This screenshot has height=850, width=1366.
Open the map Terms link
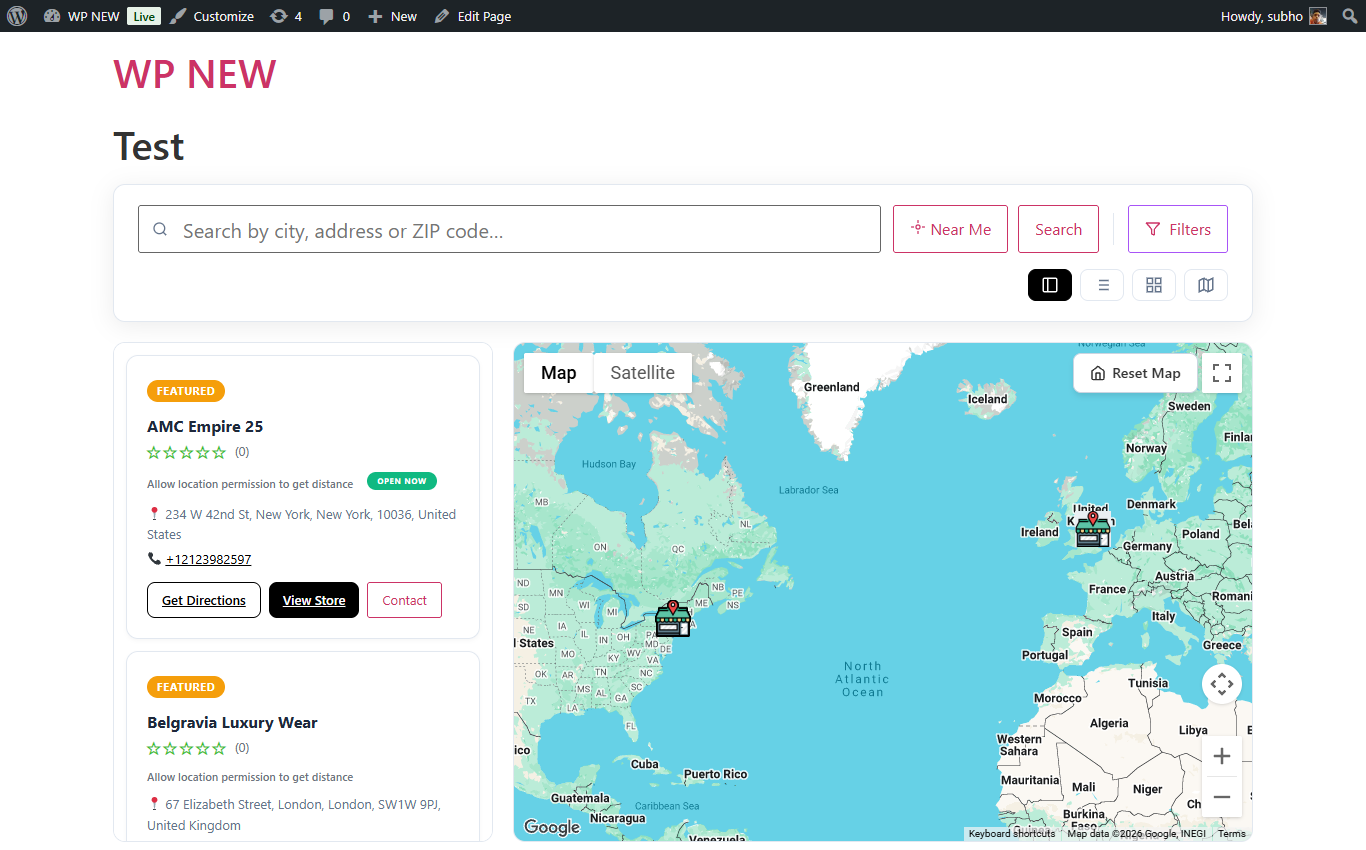1232,834
